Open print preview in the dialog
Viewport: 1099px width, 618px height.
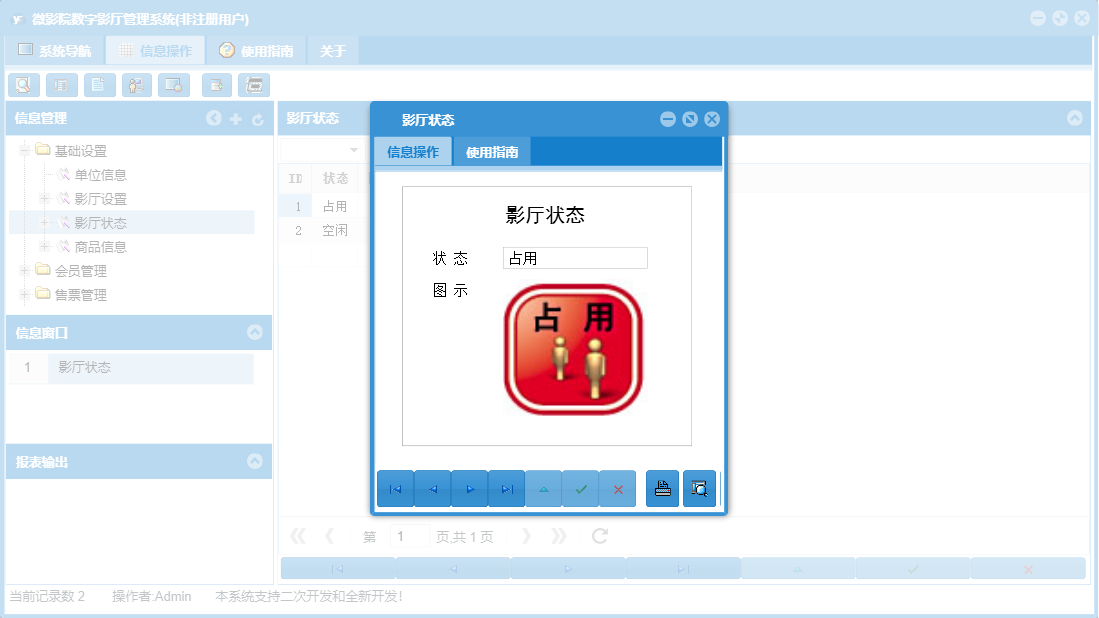tap(699, 488)
